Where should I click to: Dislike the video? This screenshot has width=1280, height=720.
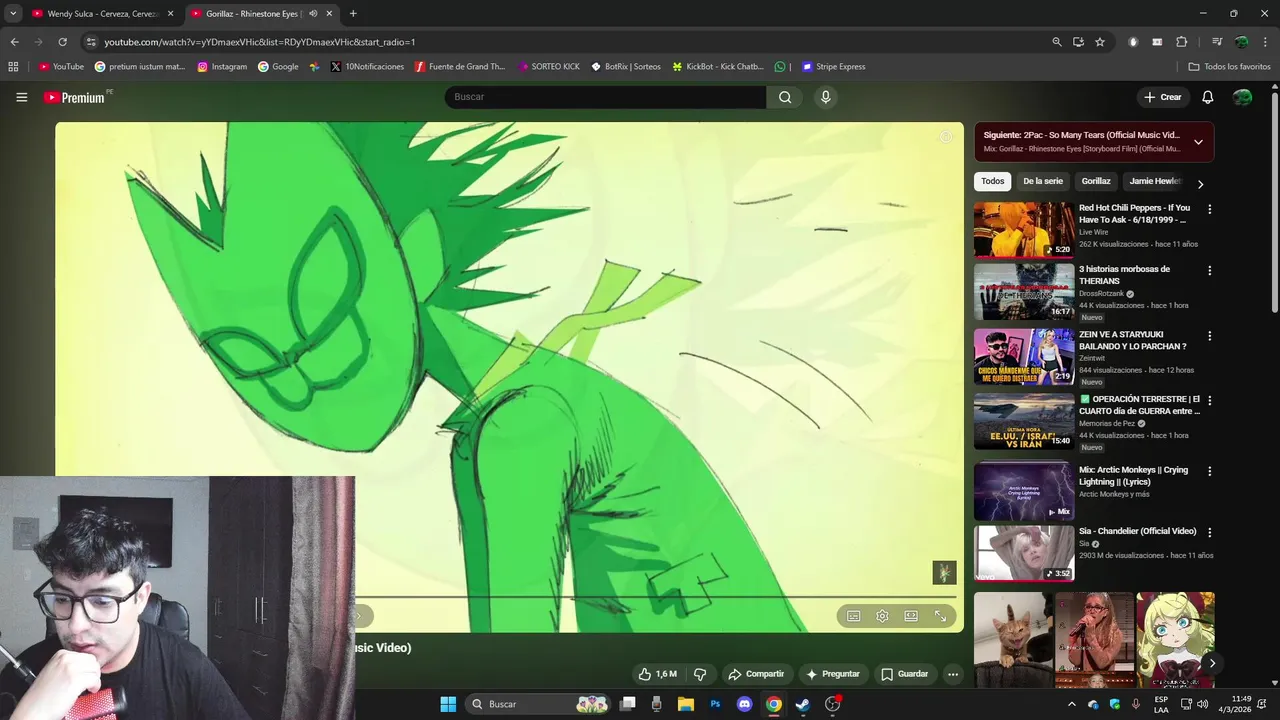[700, 674]
